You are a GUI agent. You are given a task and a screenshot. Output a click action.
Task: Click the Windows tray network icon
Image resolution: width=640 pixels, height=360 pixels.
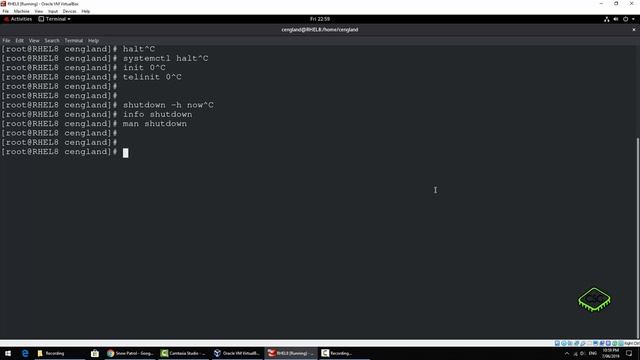click(576, 353)
